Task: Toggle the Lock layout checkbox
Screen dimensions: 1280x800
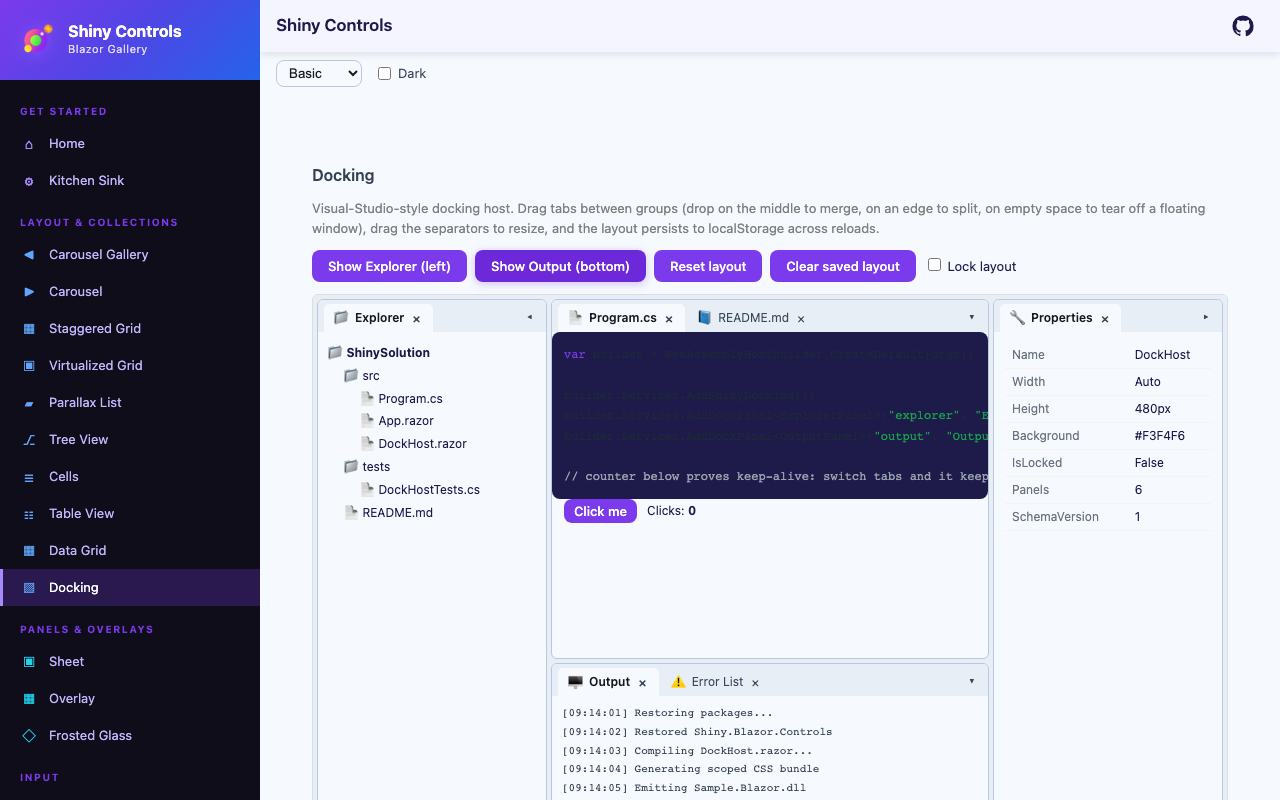Action: pos(934,265)
